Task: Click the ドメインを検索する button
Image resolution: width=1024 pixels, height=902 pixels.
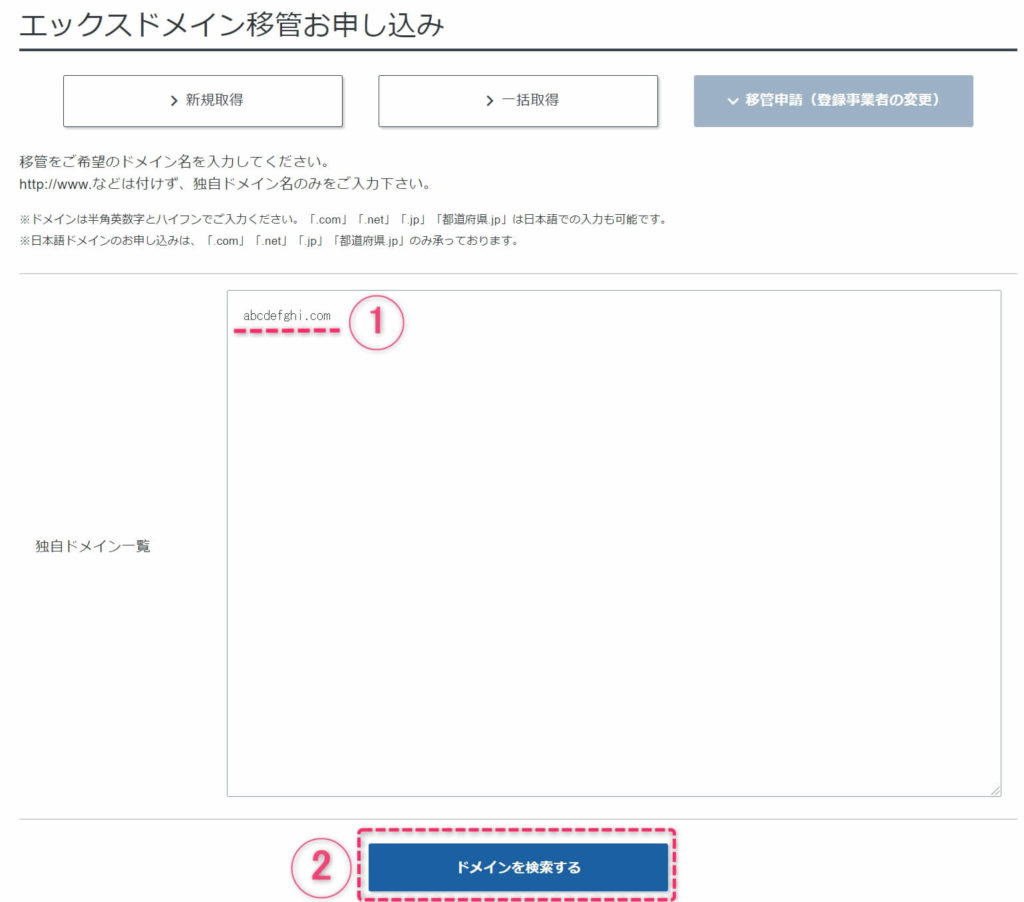Action: [x=518, y=867]
